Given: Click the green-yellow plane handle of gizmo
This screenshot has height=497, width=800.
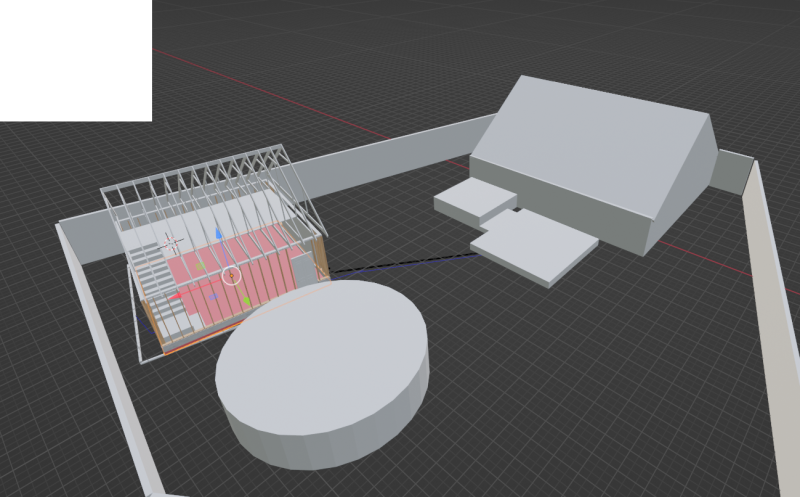Looking at the screenshot, I should [200, 266].
